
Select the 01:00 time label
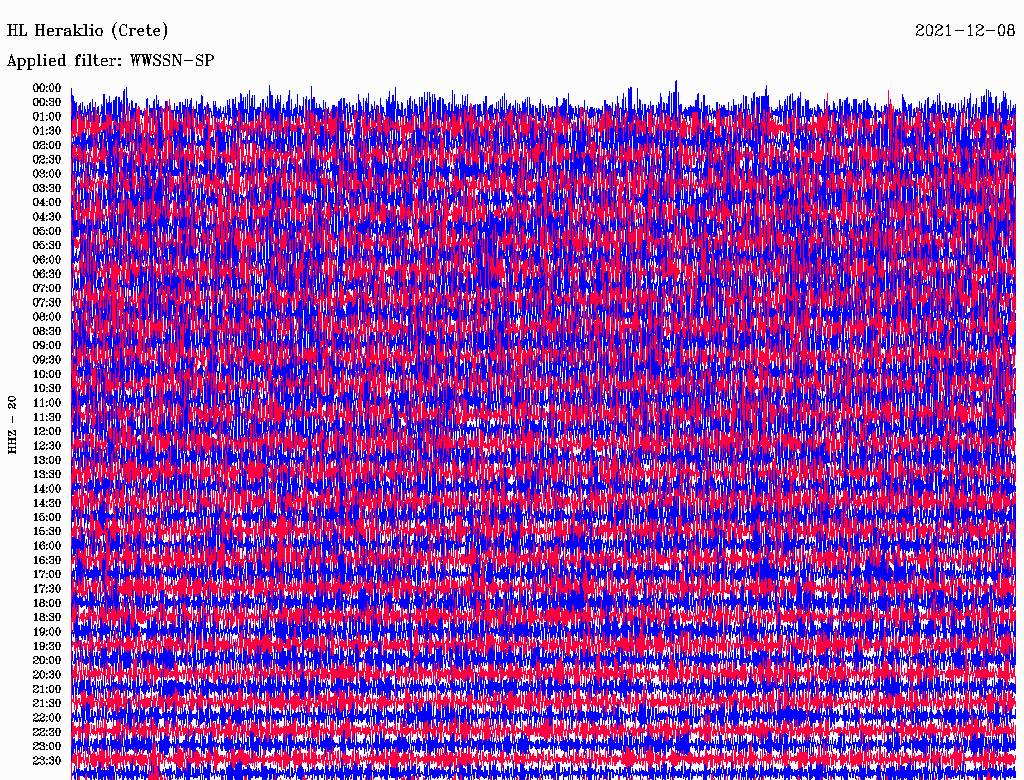[46, 116]
